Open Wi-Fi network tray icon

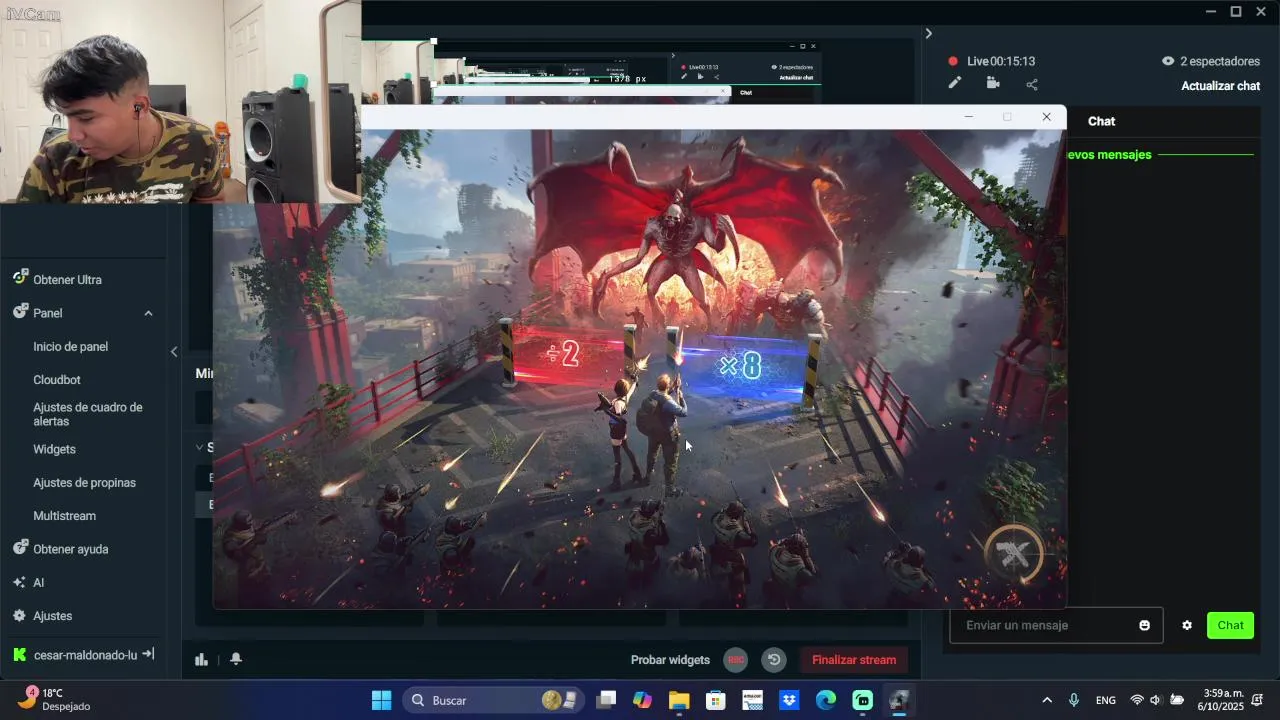click(x=1136, y=700)
